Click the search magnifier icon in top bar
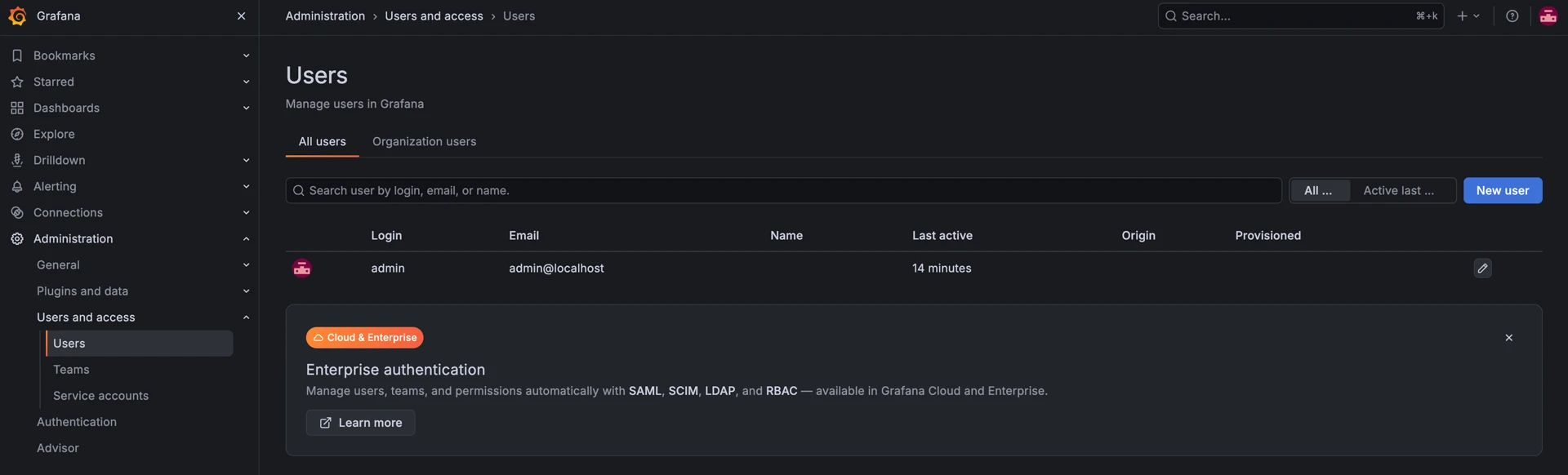1568x475 pixels. click(x=1171, y=16)
